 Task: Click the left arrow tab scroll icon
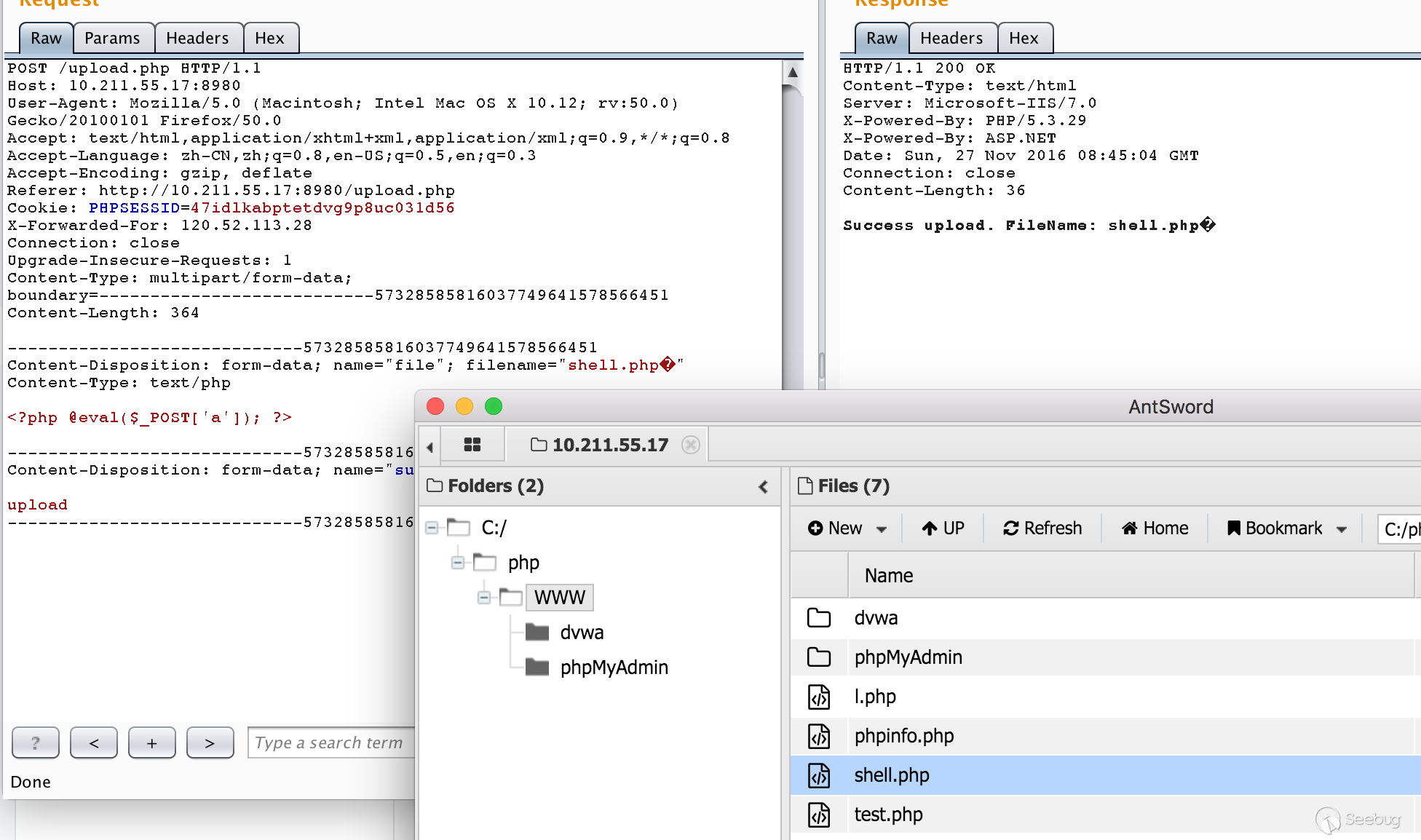(430, 447)
